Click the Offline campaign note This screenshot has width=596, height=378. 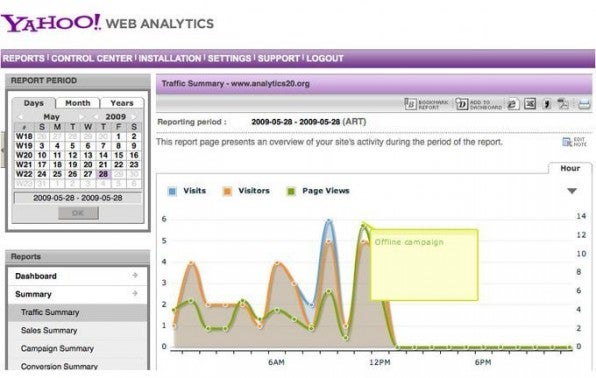pos(424,265)
